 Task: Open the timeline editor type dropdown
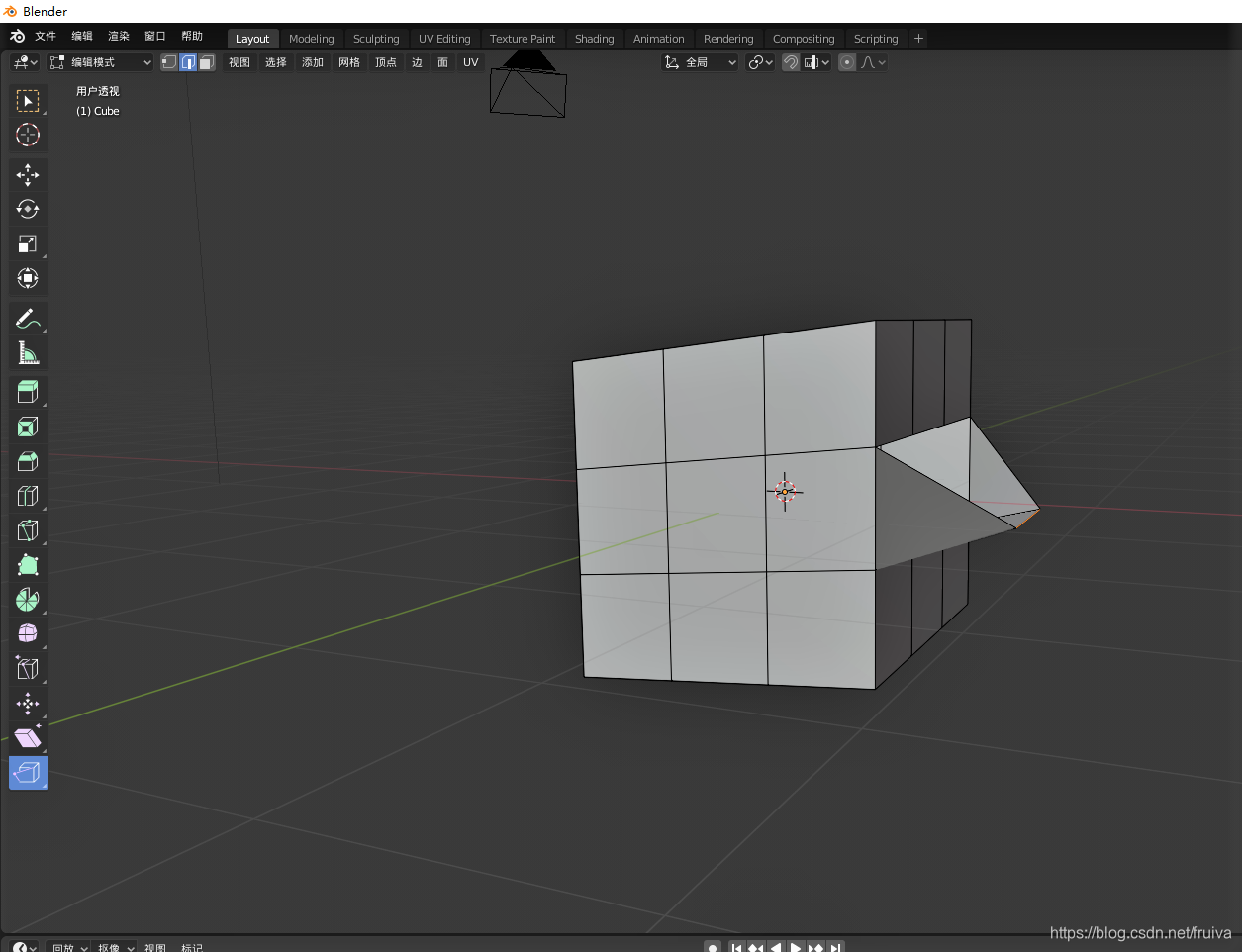(25, 947)
